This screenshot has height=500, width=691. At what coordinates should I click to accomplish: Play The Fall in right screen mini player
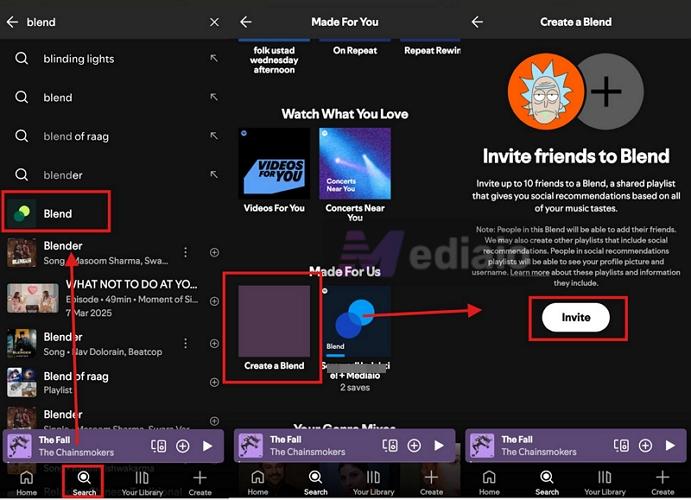tap(670, 445)
